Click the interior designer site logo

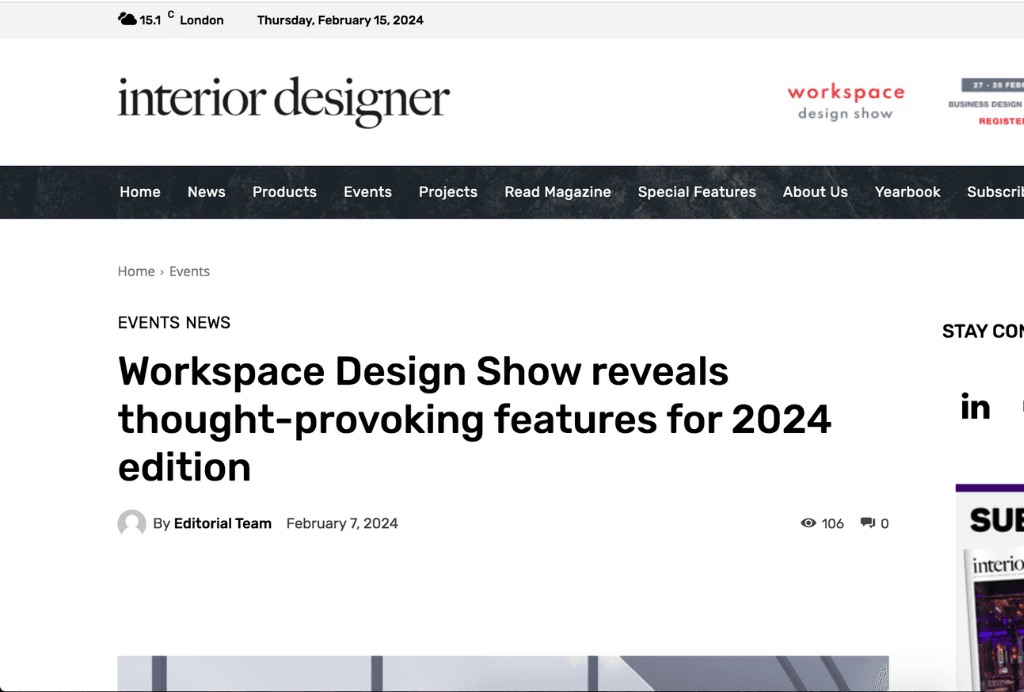coord(284,101)
